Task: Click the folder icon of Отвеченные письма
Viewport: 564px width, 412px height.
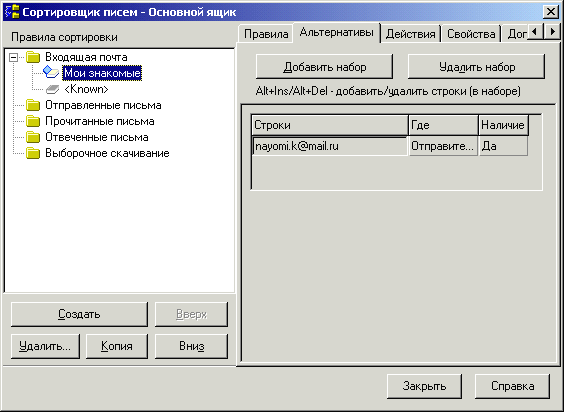Action: (x=33, y=137)
